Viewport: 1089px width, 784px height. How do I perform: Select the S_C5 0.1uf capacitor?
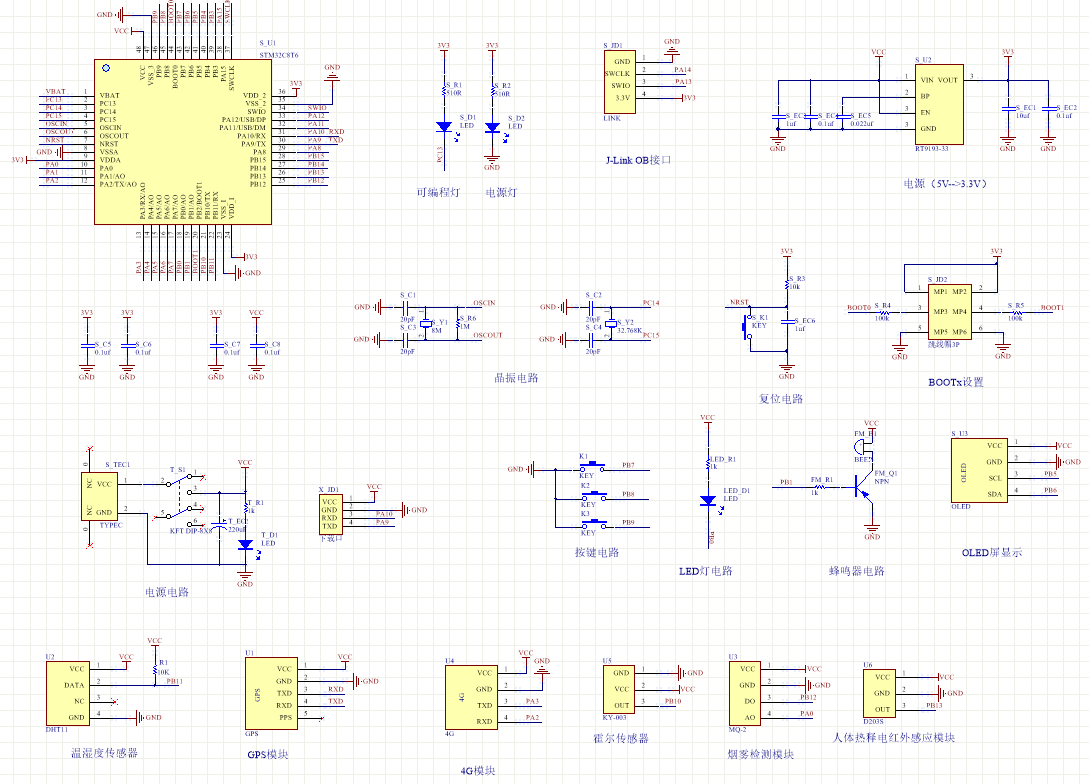click(x=86, y=345)
